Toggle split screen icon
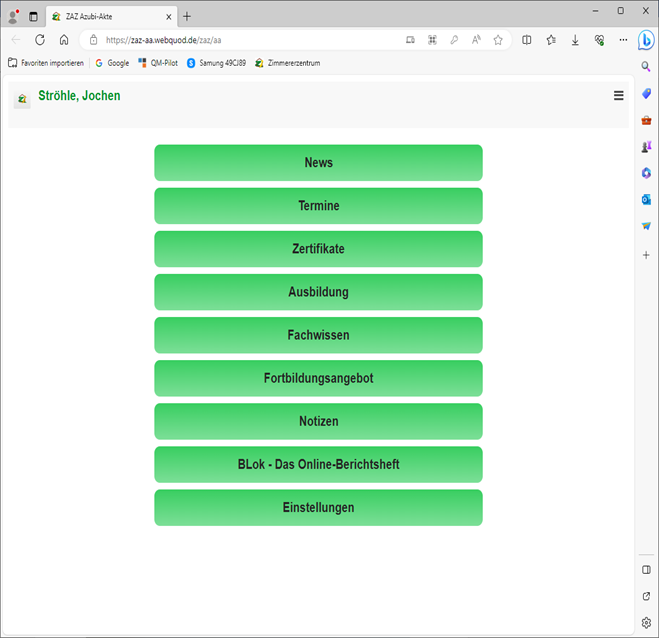The height and width of the screenshot is (638, 659). coord(527,40)
